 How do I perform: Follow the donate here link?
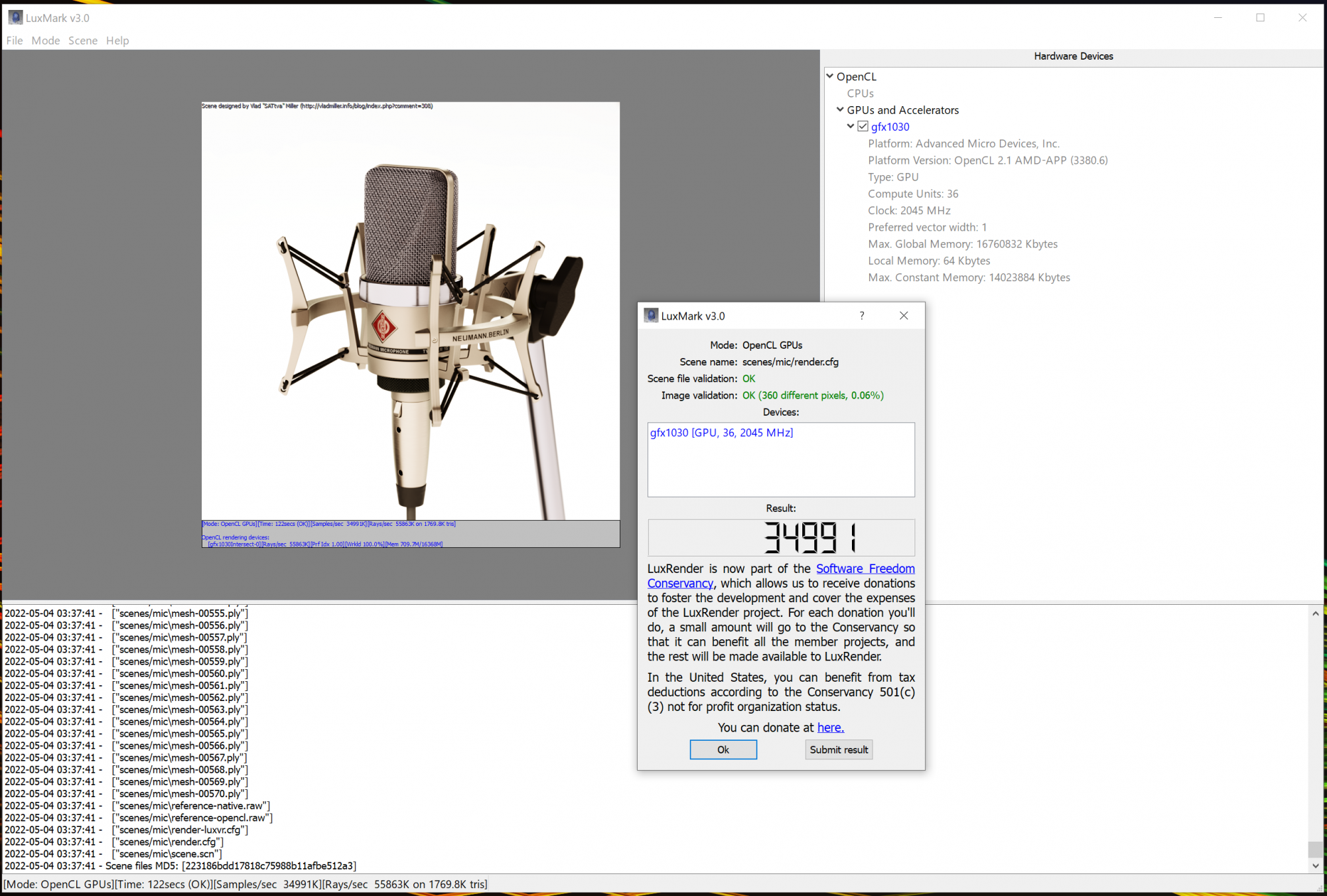(x=830, y=728)
